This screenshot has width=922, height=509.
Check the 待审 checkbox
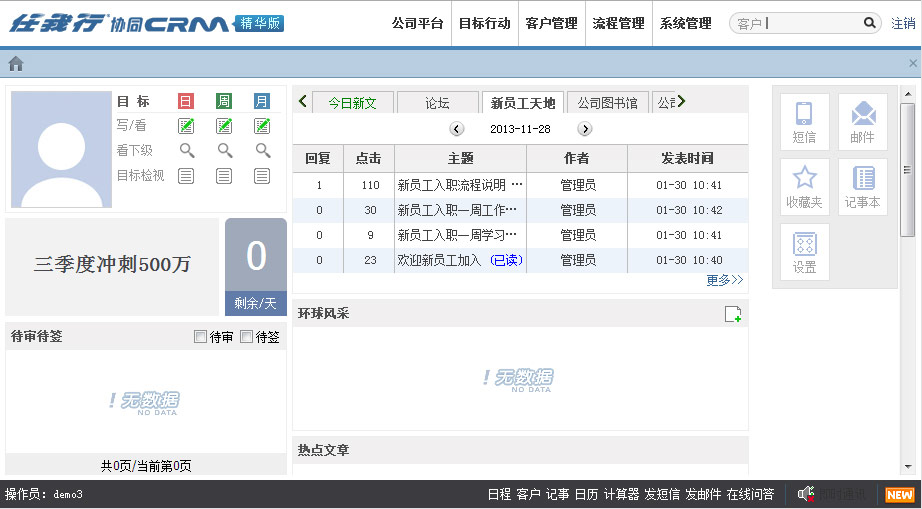click(201, 337)
